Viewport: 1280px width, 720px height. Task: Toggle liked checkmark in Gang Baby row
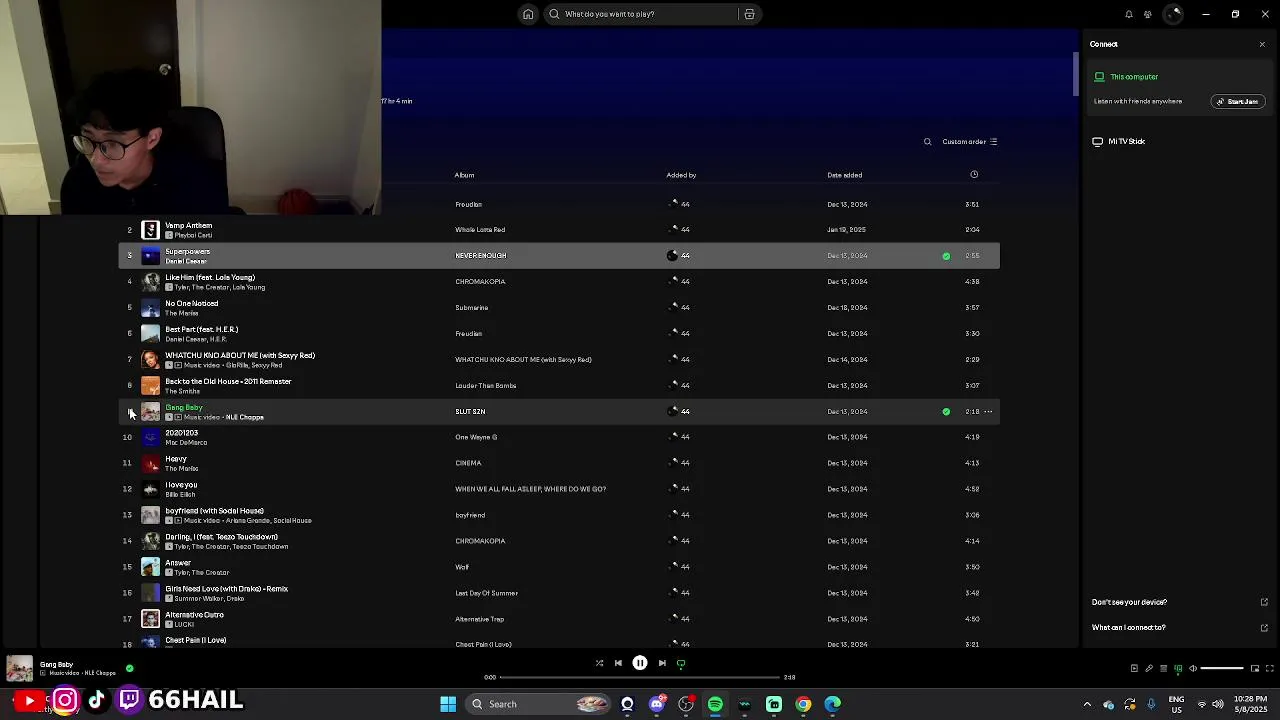point(946,412)
